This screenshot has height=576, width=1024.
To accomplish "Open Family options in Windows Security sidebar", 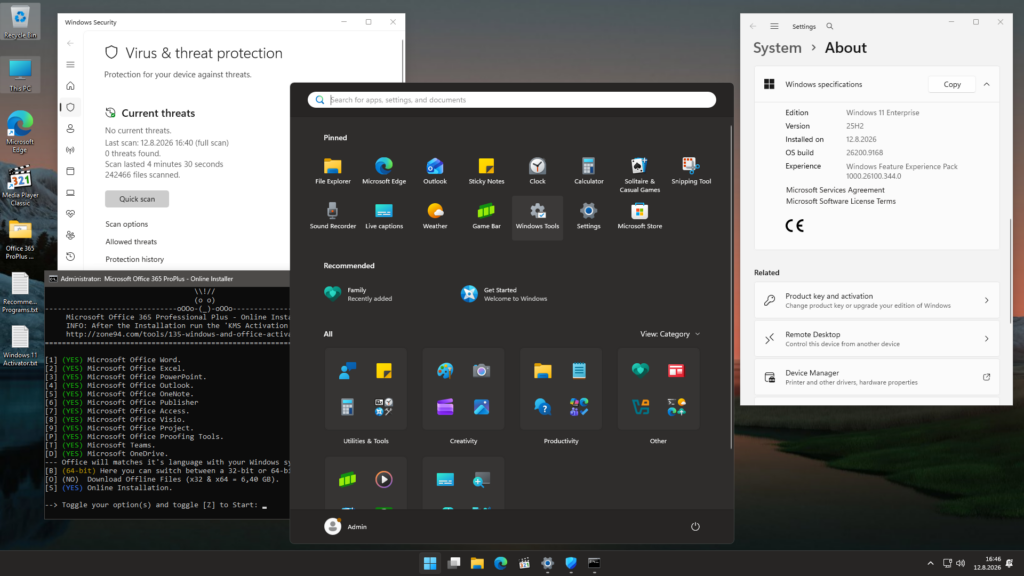I will click(x=71, y=235).
